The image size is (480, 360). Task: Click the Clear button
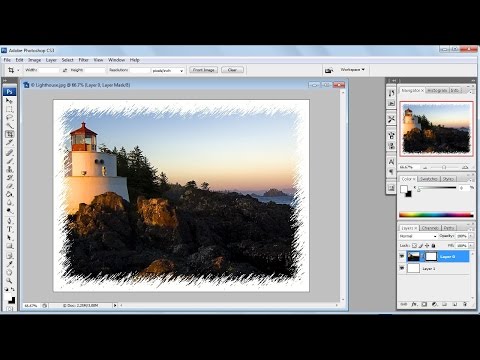[232, 70]
